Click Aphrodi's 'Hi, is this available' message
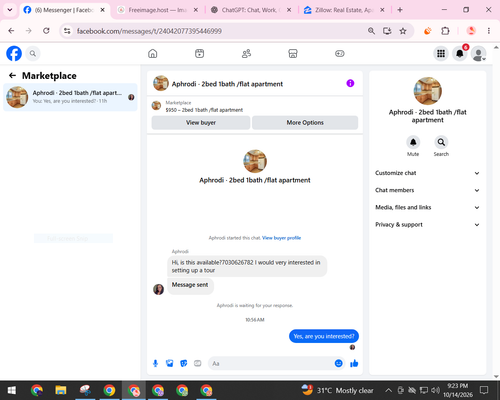Screen dimensions: 500x400 (x=247, y=266)
